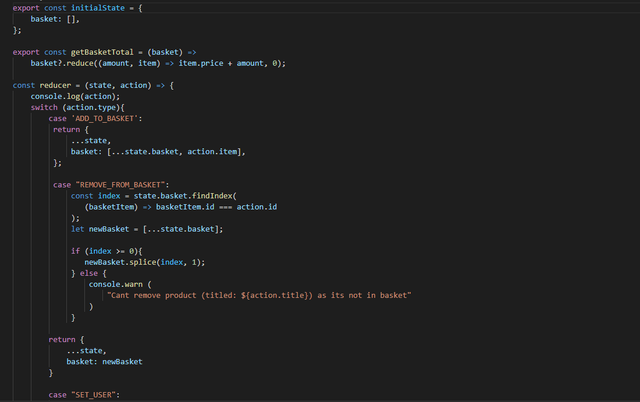640x402 pixels.
Task: Click 'basket: newBasket' line
Action: tap(104, 361)
